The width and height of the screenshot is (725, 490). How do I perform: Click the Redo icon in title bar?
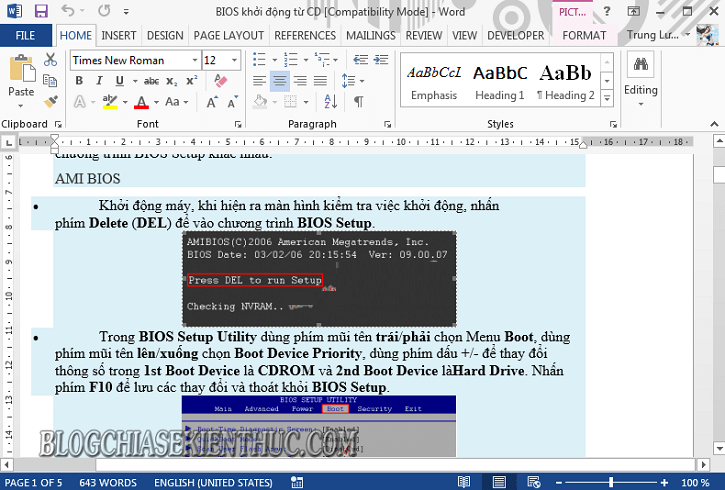pyautogui.click(x=104, y=10)
